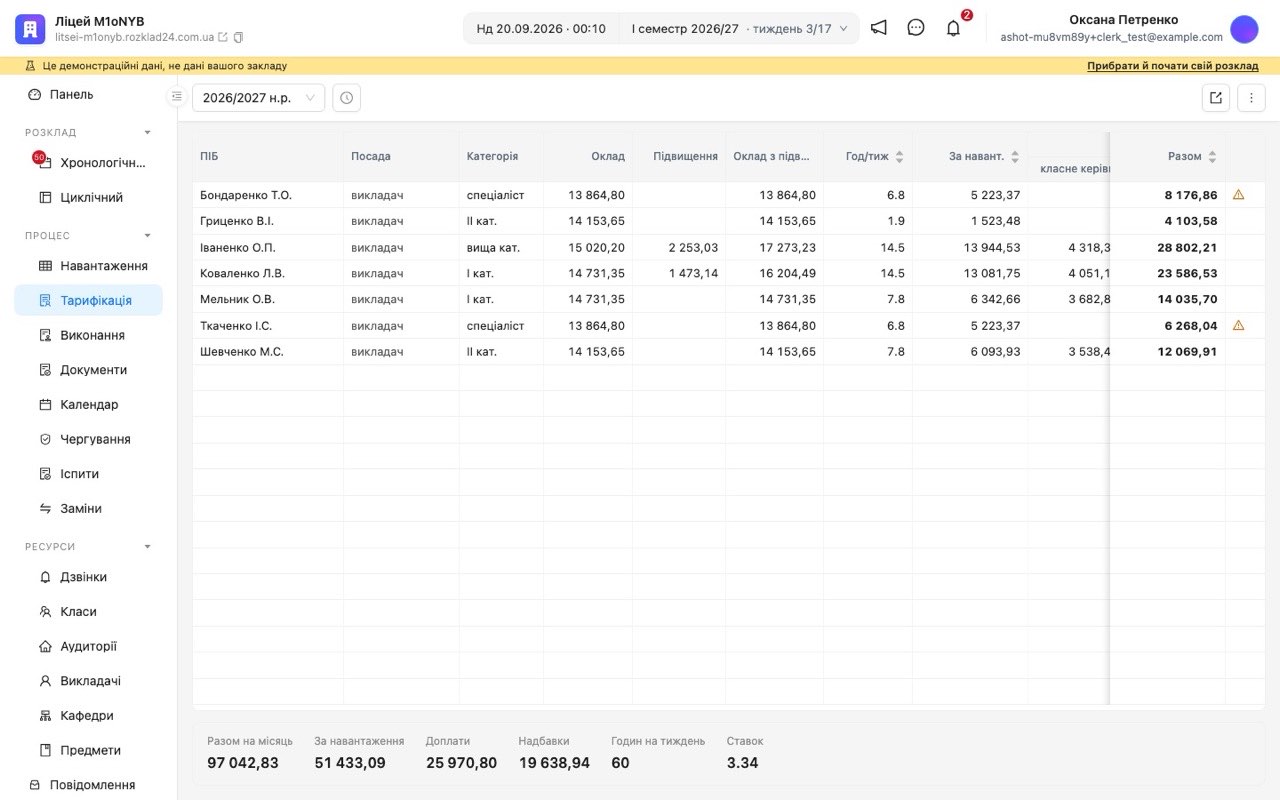This screenshot has width=1280, height=800.
Task: Collapse the ПРОЦЕС sidebar section
Action: tap(148, 236)
